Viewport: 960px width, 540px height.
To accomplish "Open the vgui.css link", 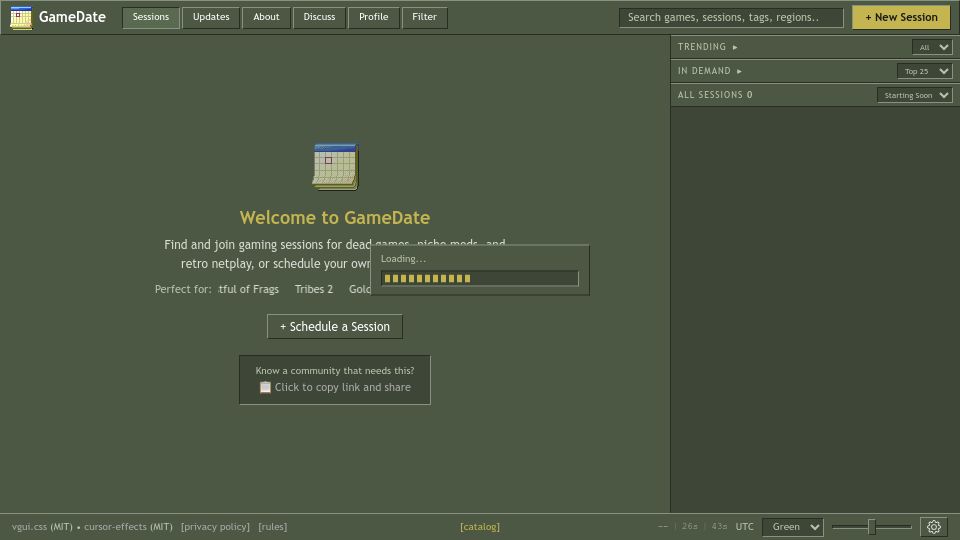I will click(x=29, y=527).
